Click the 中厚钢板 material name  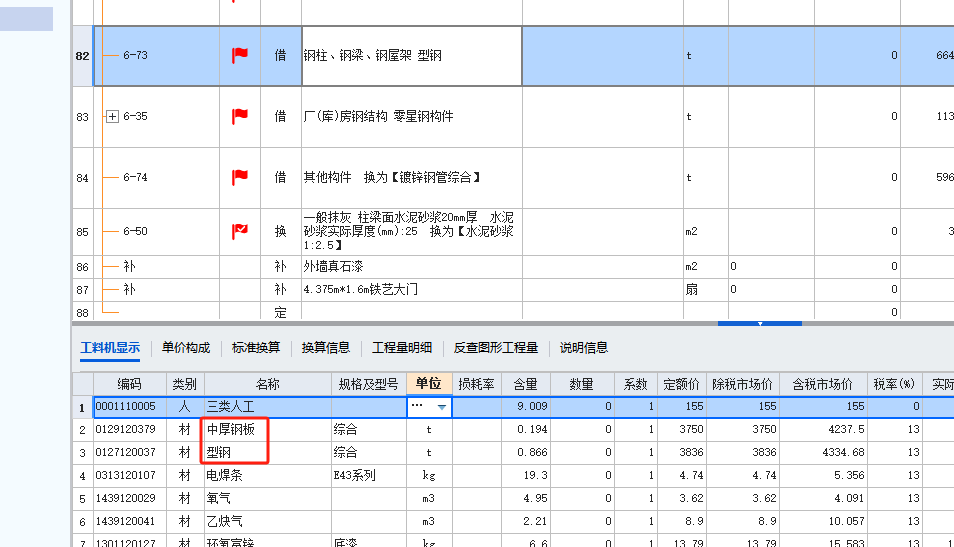231,430
